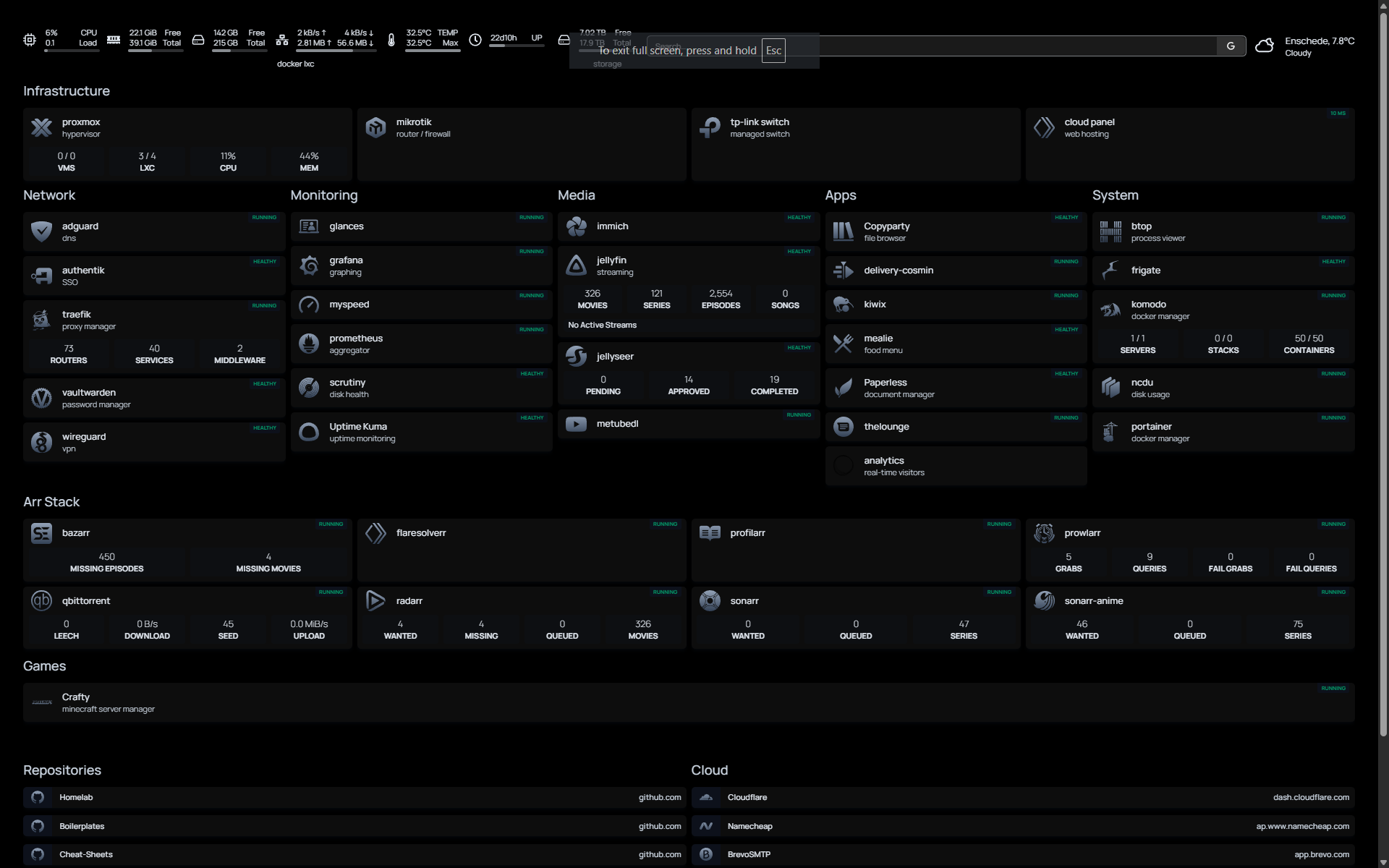Image resolution: width=1389 pixels, height=868 pixels.
Task: Open the analytics real-time visitors card
Action: [x=956, y=466]
